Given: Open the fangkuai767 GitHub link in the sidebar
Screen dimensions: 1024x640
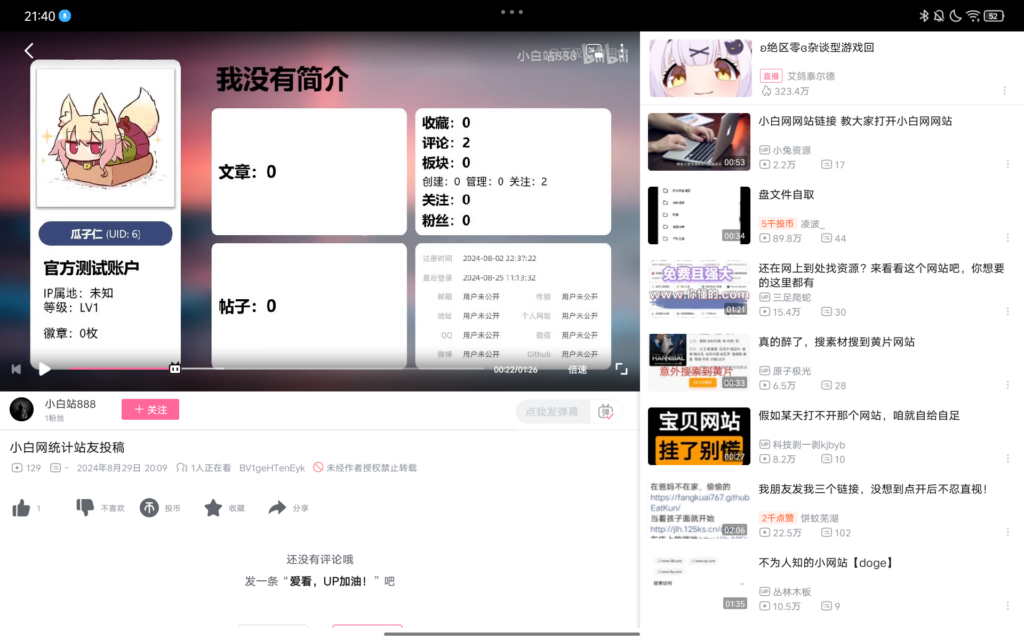Looking at the screenshot, I should click(700, 497).
